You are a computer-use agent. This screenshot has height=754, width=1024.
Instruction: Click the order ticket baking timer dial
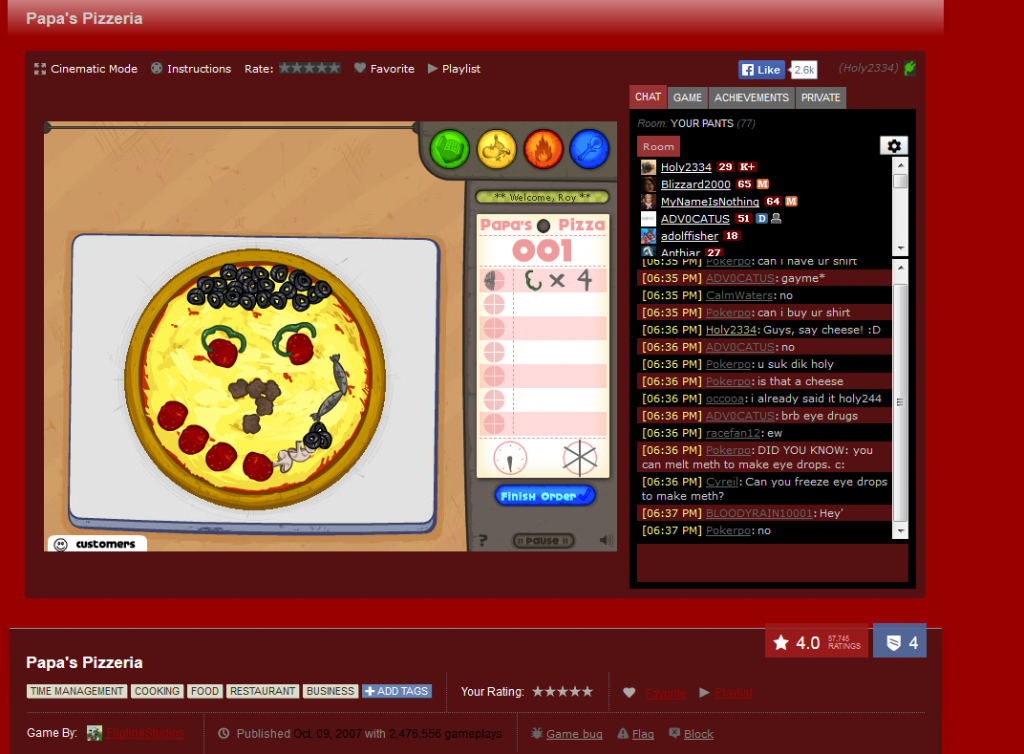click(510, 458)
